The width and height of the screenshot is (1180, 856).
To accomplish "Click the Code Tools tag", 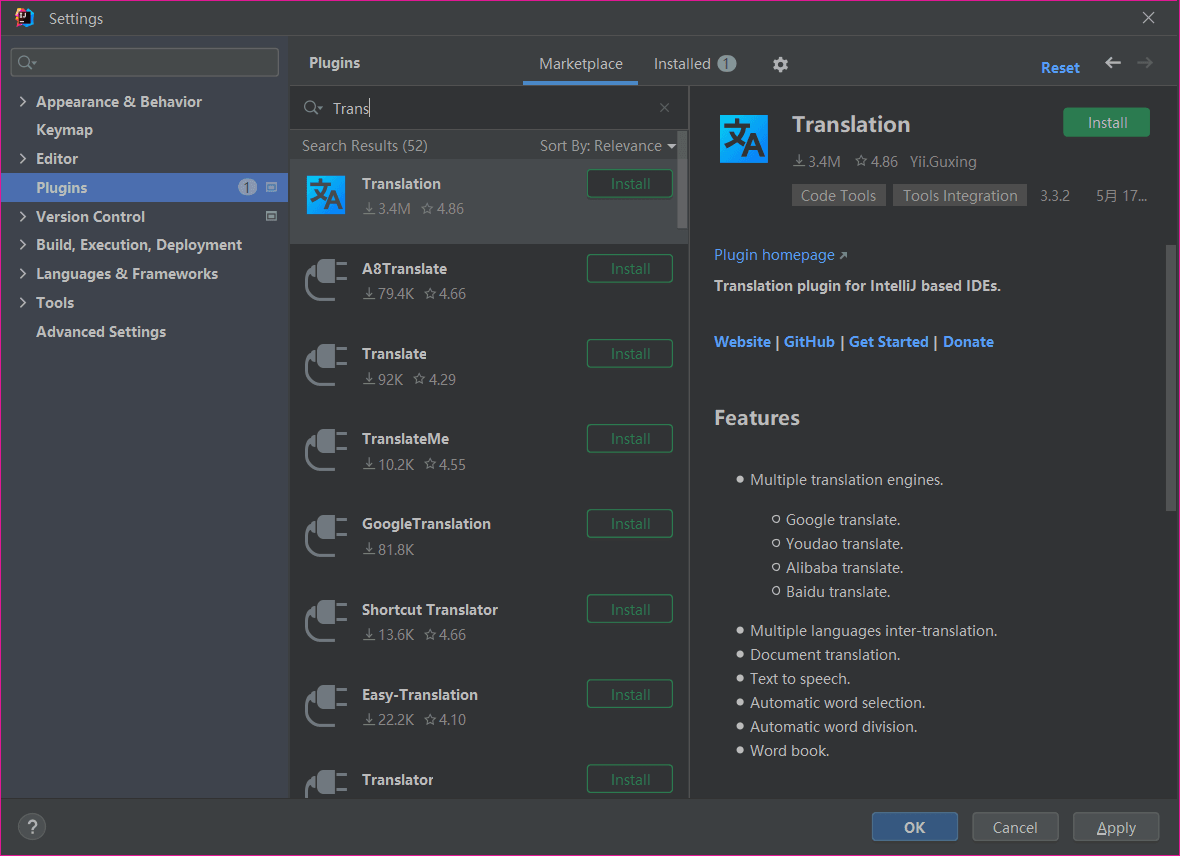I will coord(838,196).
